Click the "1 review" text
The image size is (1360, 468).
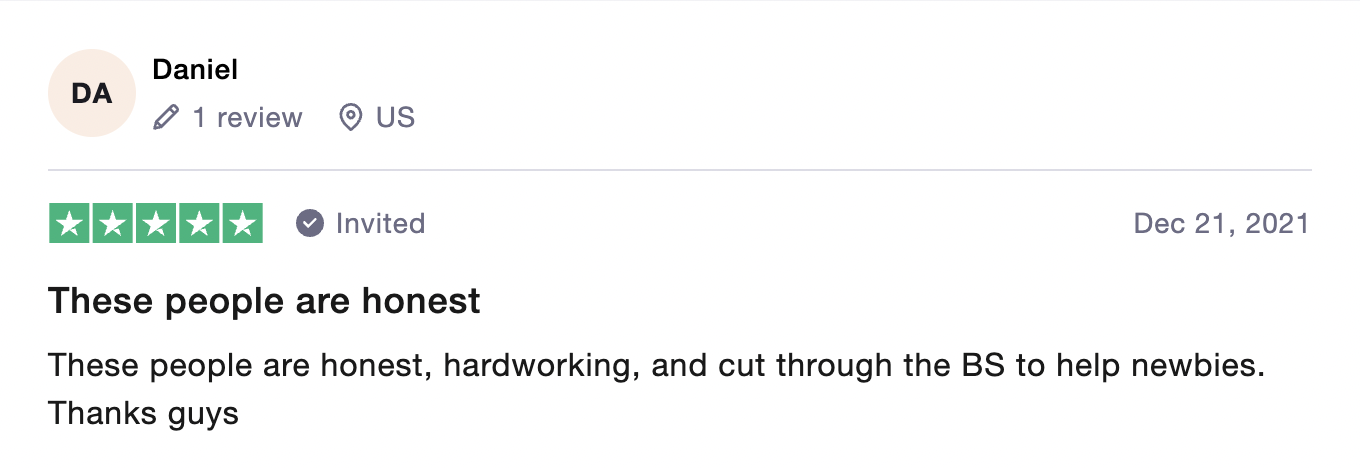247,118
